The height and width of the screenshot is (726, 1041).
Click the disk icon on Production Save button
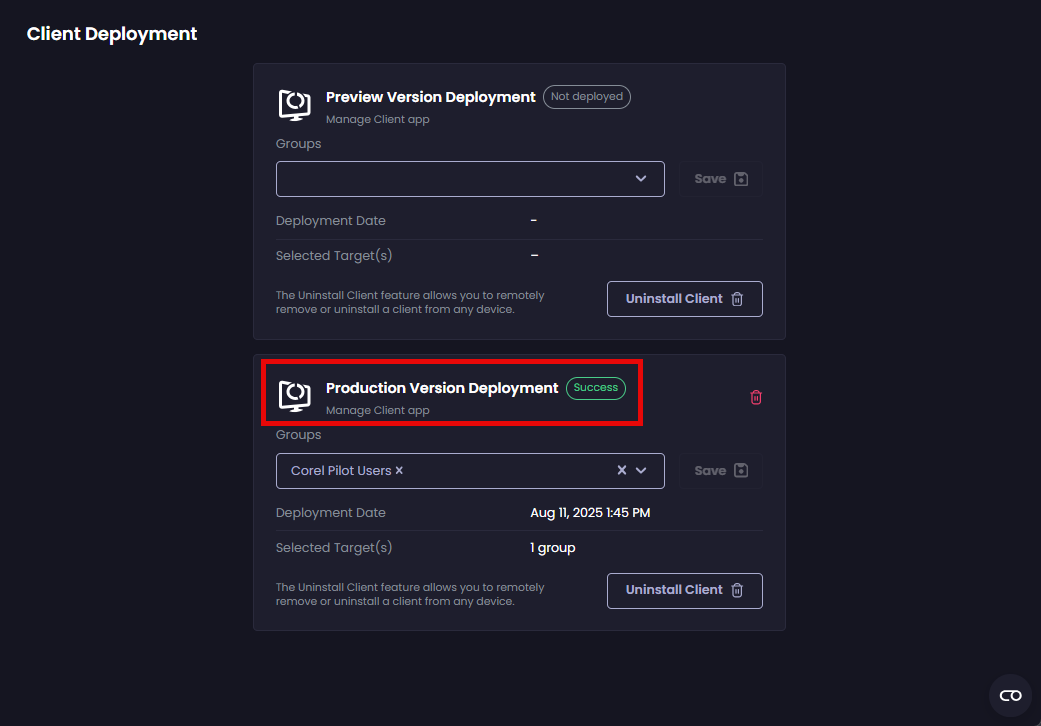(x=741, y=470)
